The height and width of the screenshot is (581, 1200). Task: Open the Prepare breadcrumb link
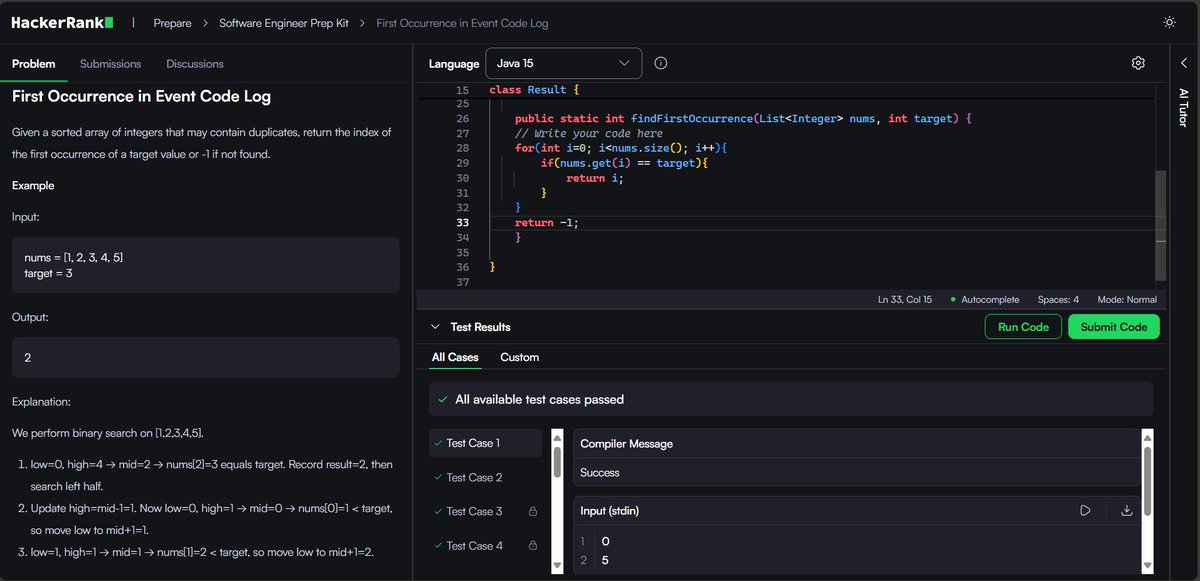(x=172, y=22)
